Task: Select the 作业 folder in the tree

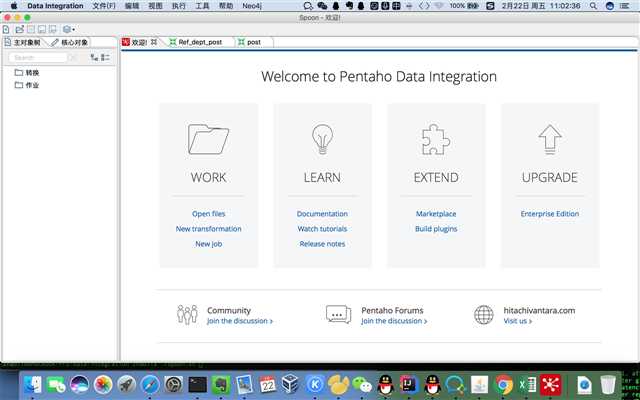Action: click(x=27, y=85)
